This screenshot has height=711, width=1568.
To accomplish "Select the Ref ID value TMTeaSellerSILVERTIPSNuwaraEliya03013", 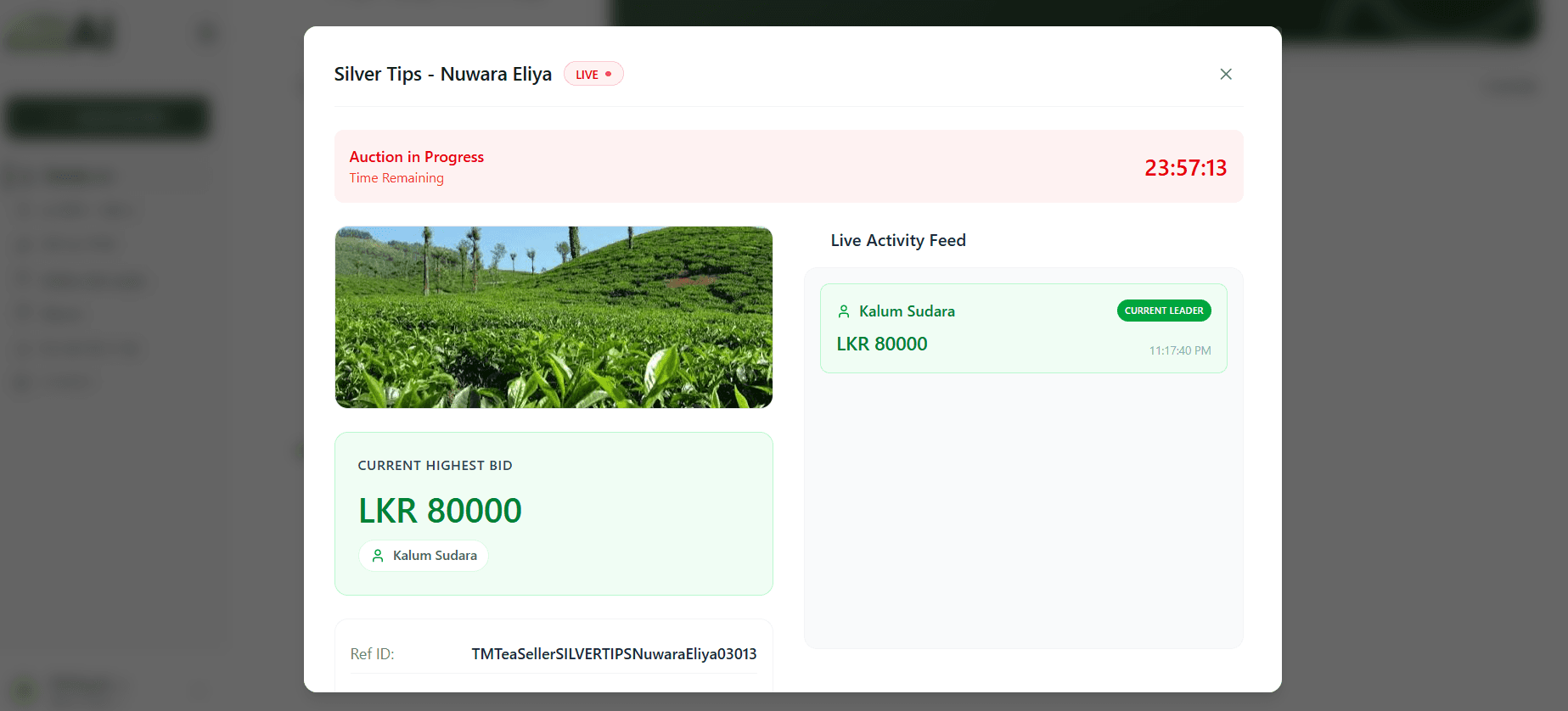I will [614, 654].
